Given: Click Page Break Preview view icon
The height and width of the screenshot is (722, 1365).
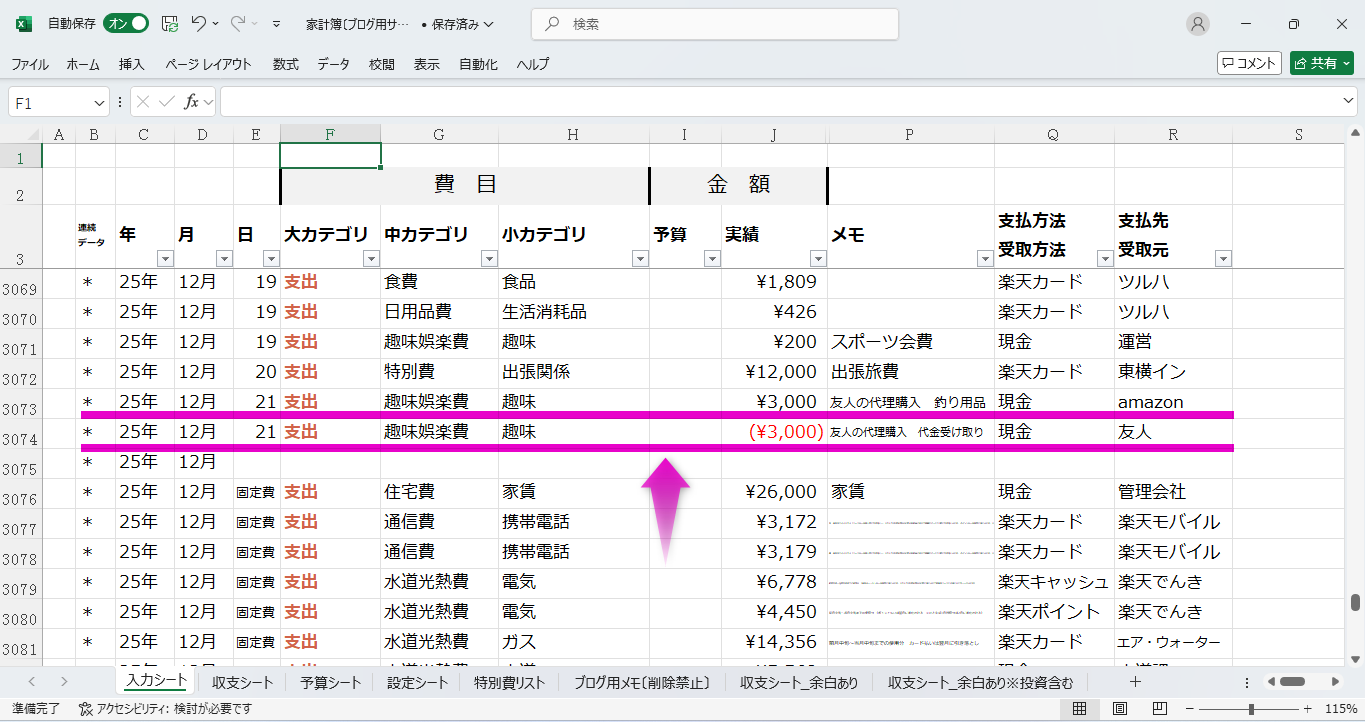Looking at the screenshot, I should point(1158,709).
